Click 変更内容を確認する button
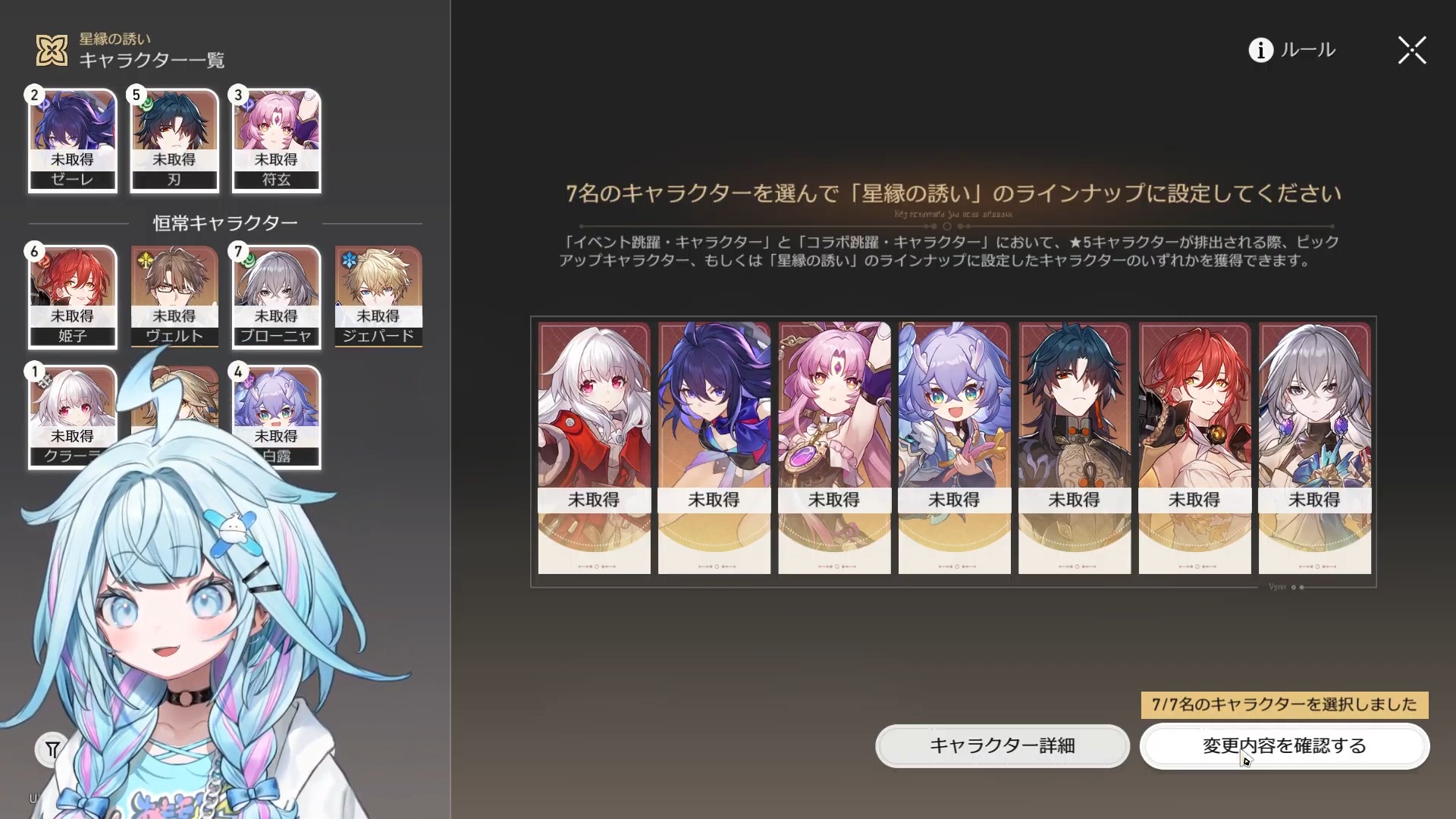The width and height of the screenshot is (1456, 819). (x=1285, y=746)
